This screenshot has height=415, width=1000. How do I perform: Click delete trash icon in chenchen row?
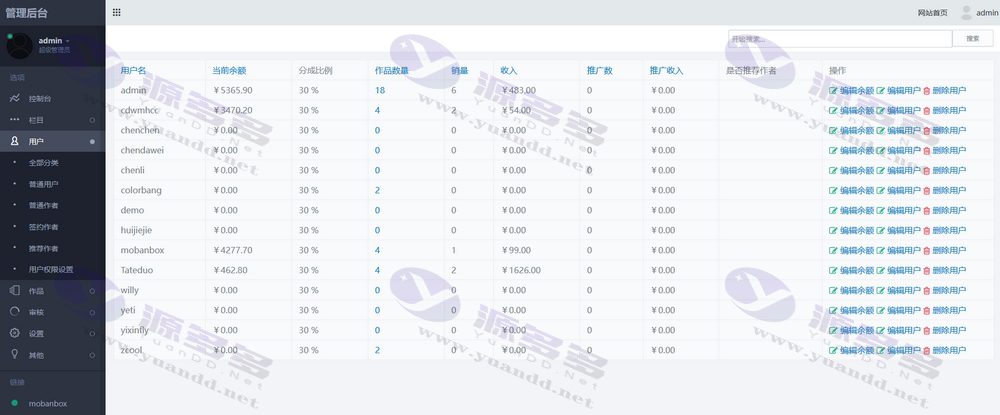pos(927,130)
